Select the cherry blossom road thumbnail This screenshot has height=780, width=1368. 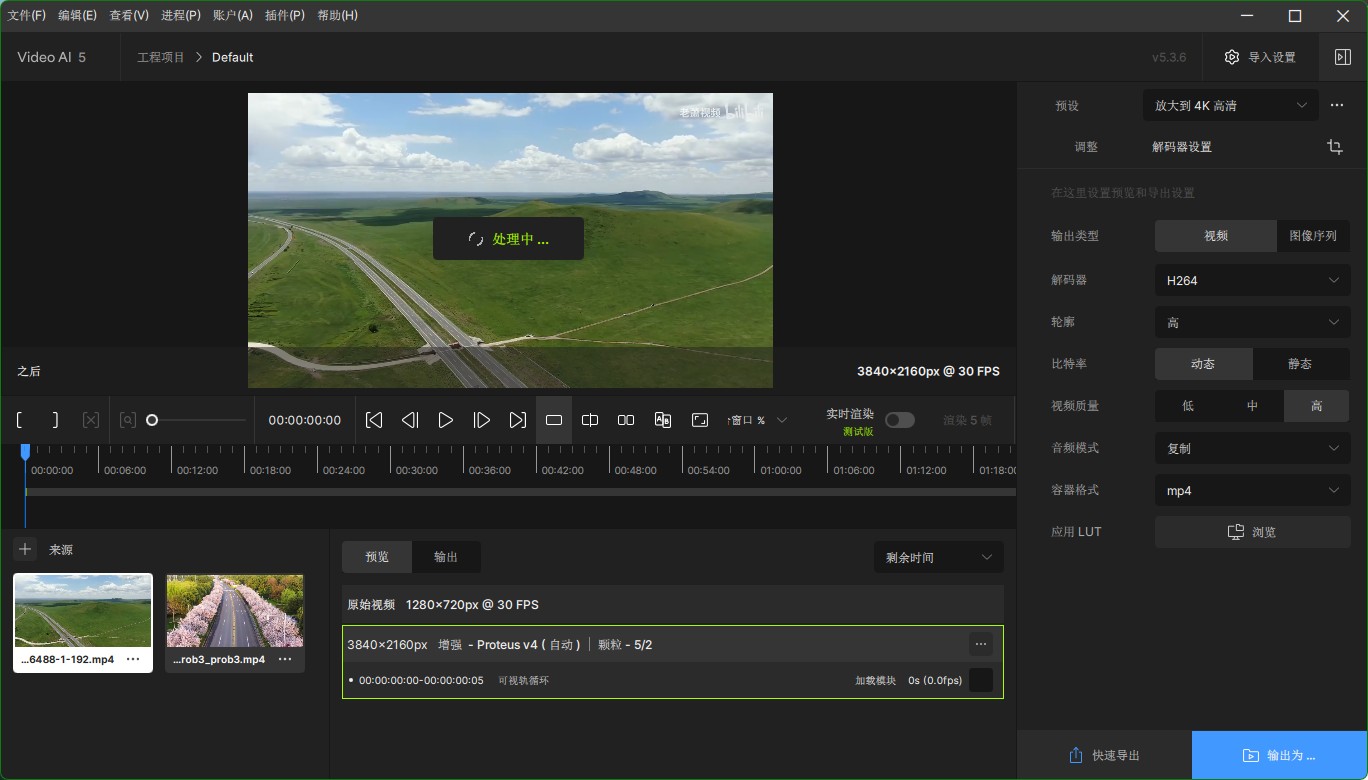coord(235,611)
